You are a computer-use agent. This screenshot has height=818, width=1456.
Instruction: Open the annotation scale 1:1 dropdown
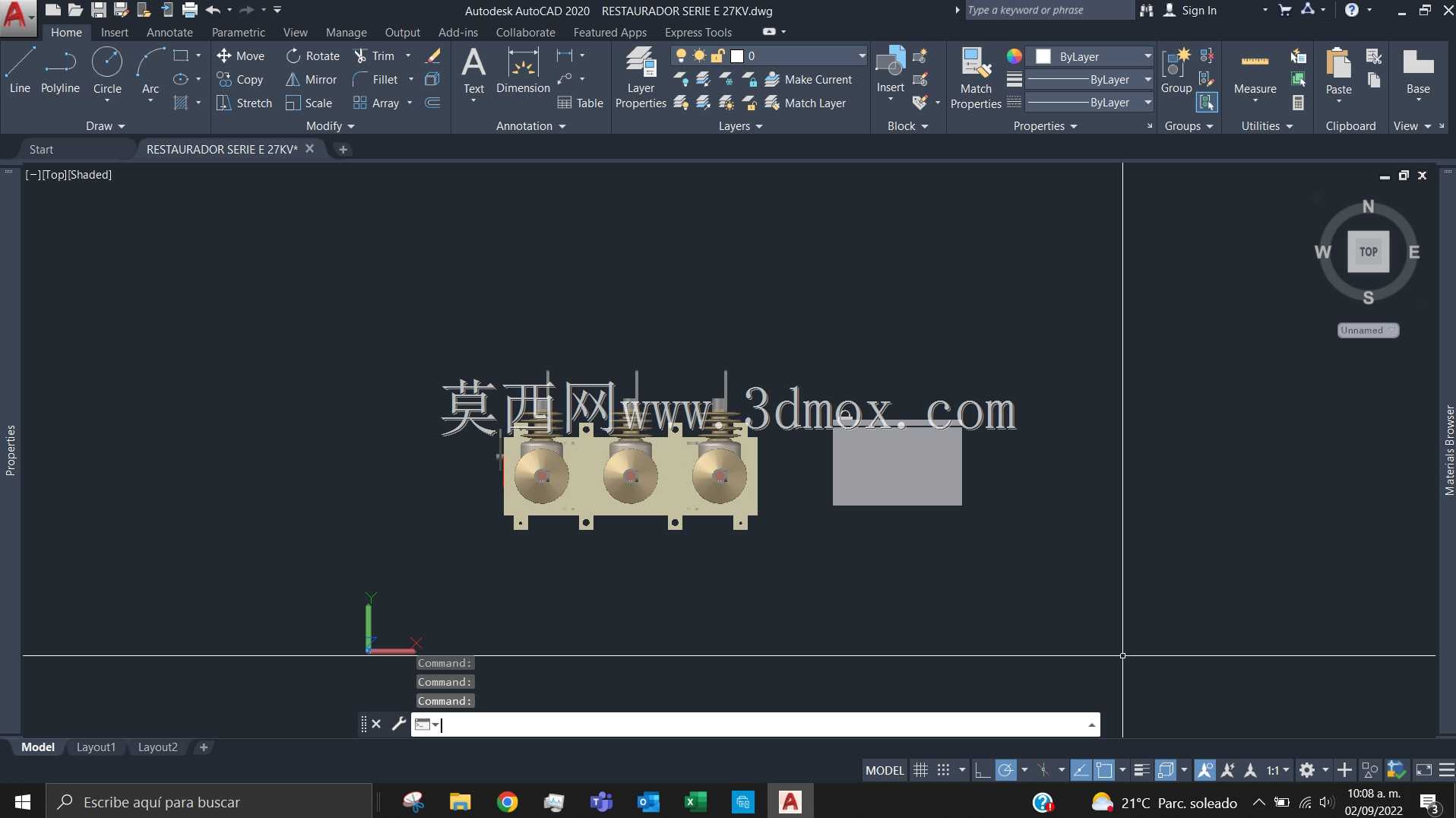click(1277, 770)
